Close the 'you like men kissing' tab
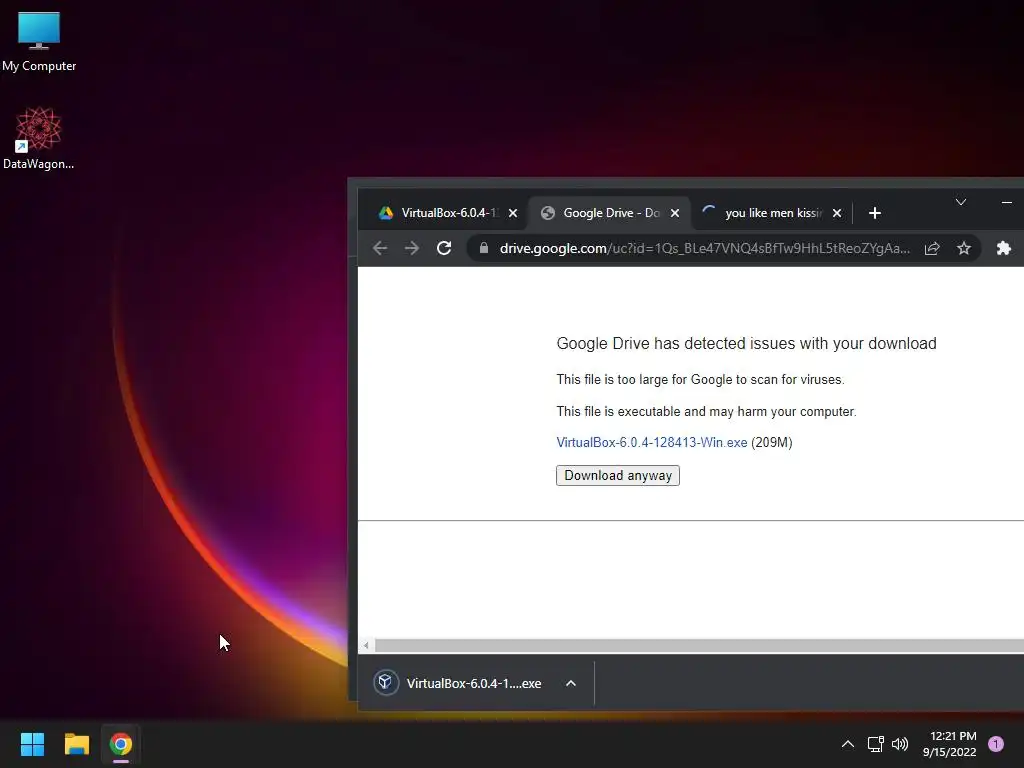Viewport: 1024px width, 768px height. 837,213
